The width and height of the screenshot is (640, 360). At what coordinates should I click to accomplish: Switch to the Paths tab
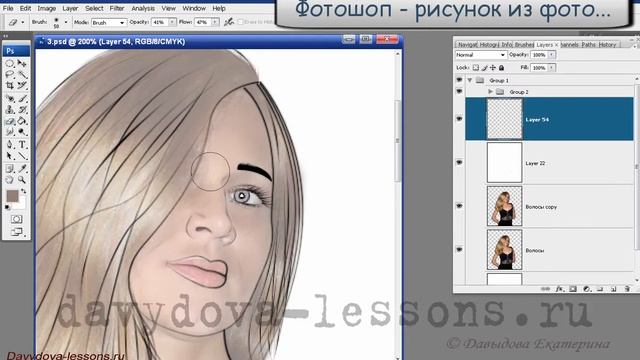pyautogui.click(x=589, y=44)
